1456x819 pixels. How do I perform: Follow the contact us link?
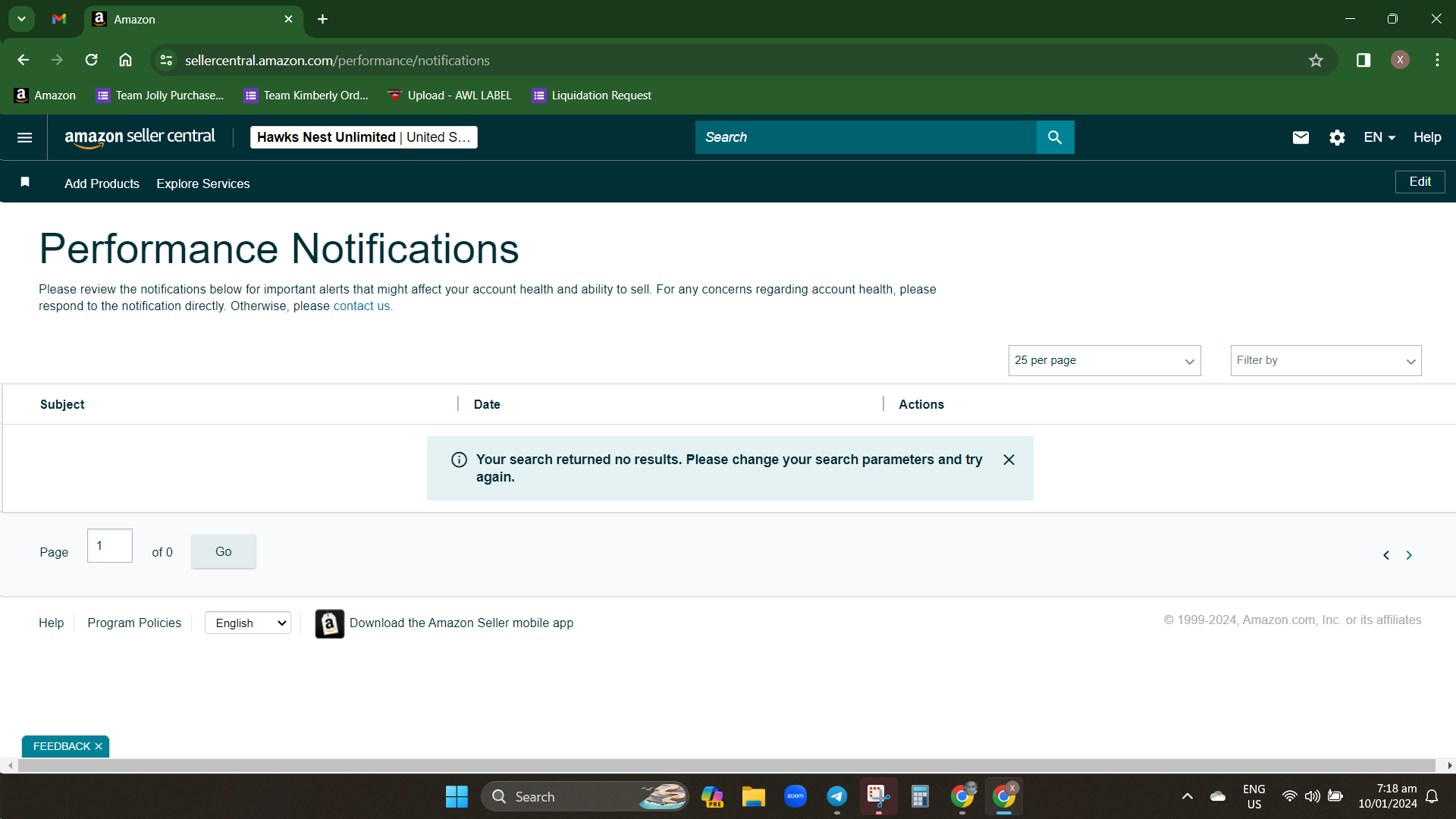click(362, 306)
